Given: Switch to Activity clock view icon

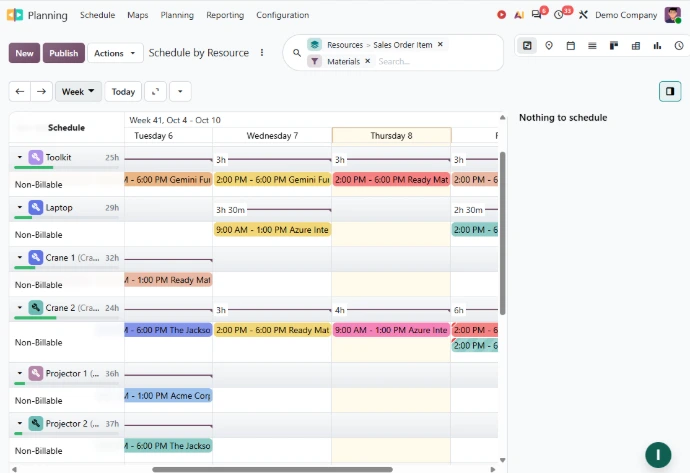Looking at the screenshot, I should tap(679, 45).
